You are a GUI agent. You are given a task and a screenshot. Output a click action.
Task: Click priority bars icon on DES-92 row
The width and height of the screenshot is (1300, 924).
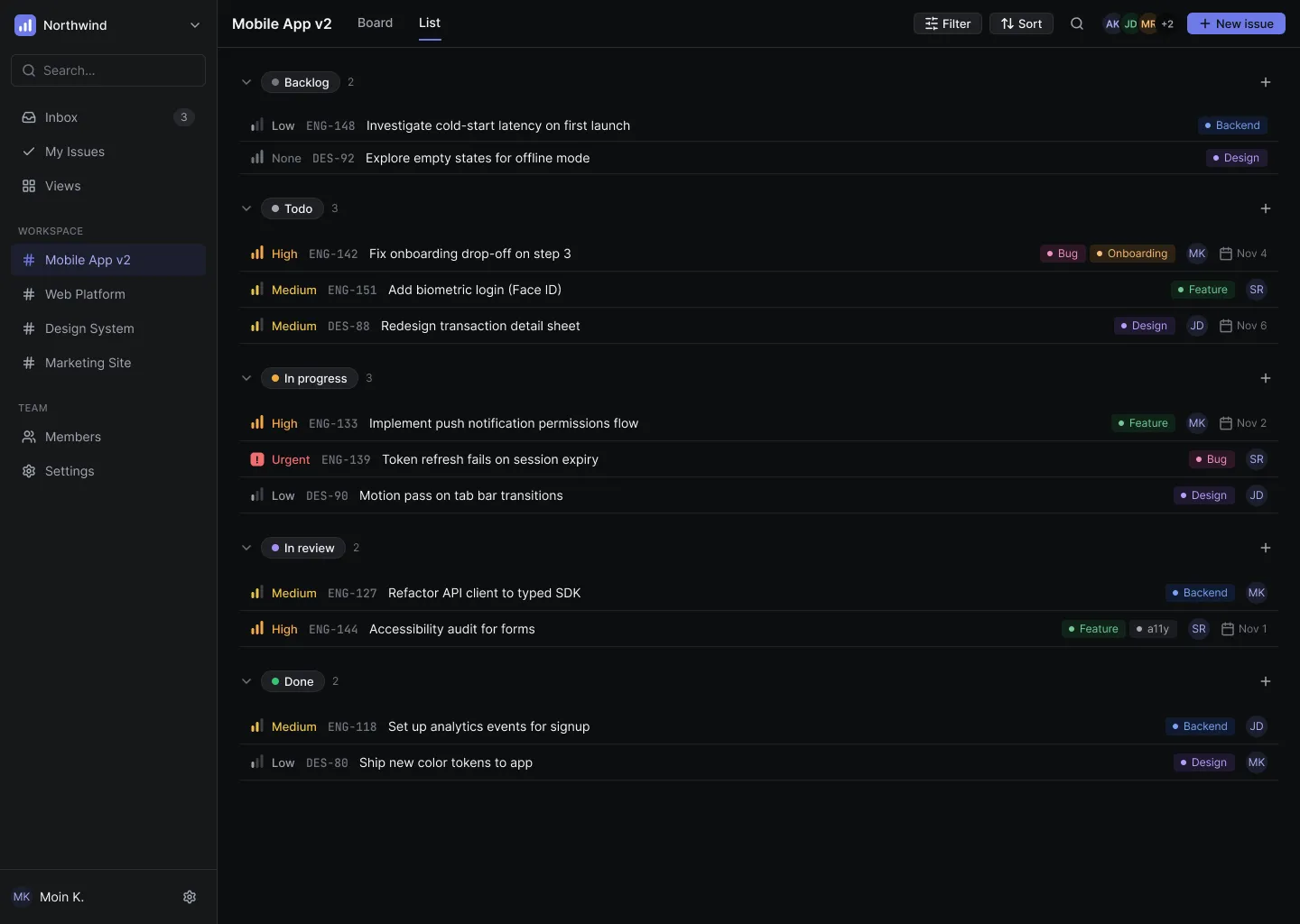257,158
